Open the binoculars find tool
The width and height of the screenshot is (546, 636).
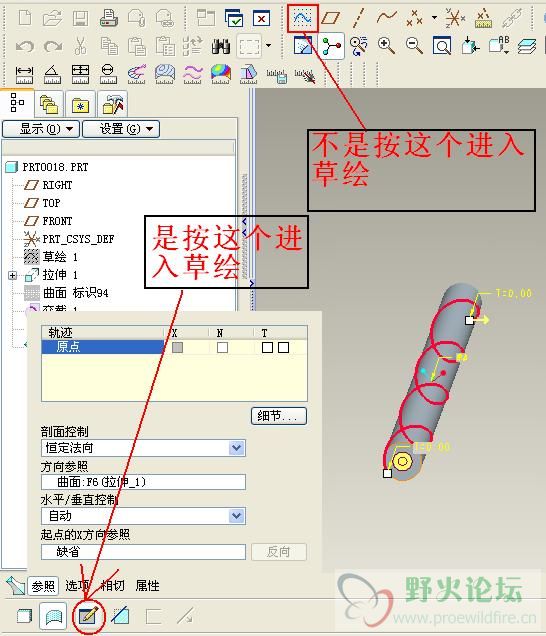220,46
